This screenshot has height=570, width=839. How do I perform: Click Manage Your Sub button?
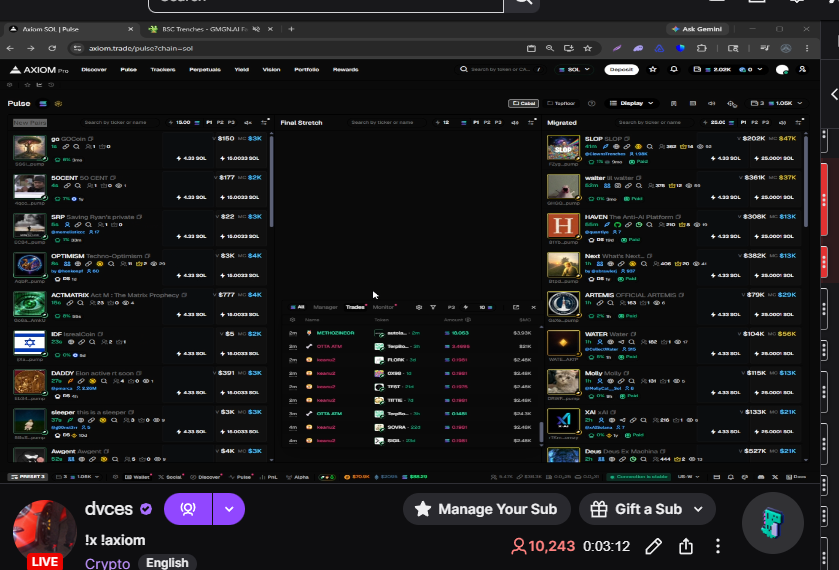coord(486,509)
